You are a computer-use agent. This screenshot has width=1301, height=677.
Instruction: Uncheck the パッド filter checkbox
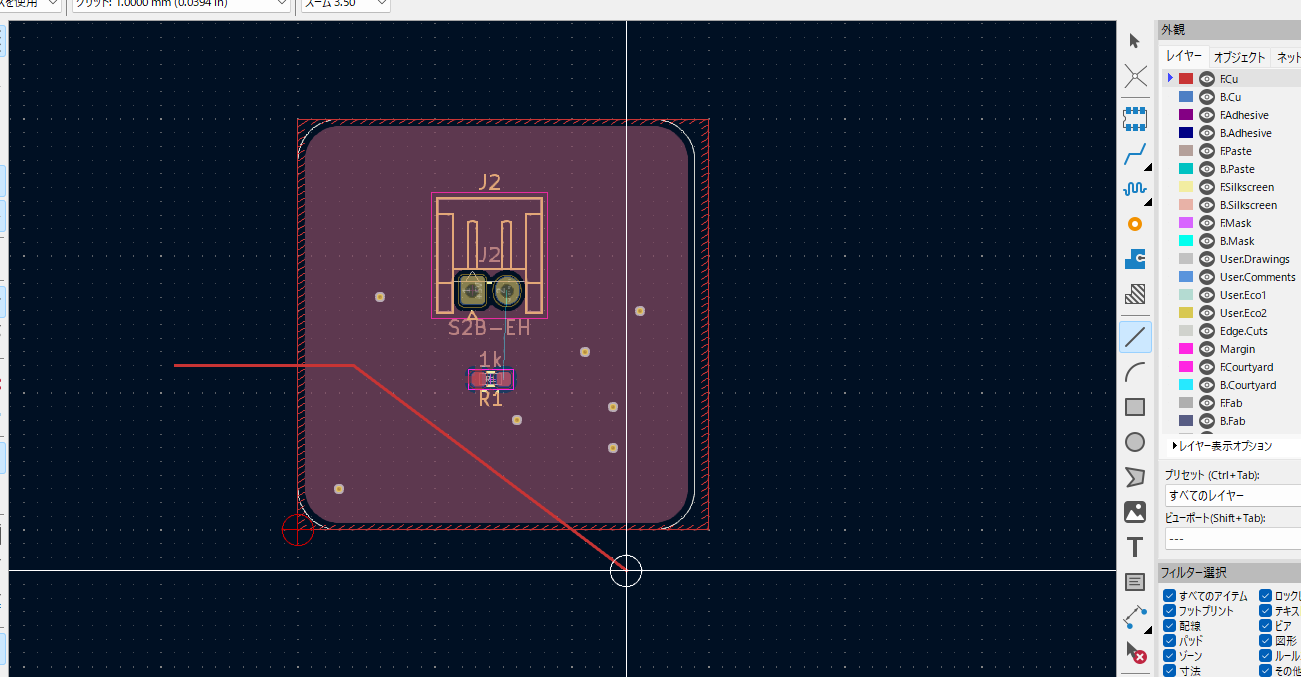tap(1169, 641)
